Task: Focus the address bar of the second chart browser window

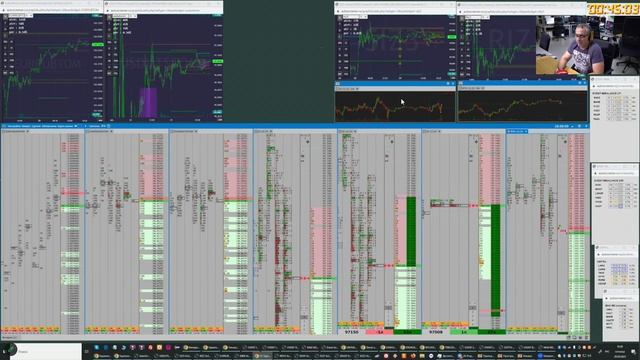Action: [x=164, y=11]
